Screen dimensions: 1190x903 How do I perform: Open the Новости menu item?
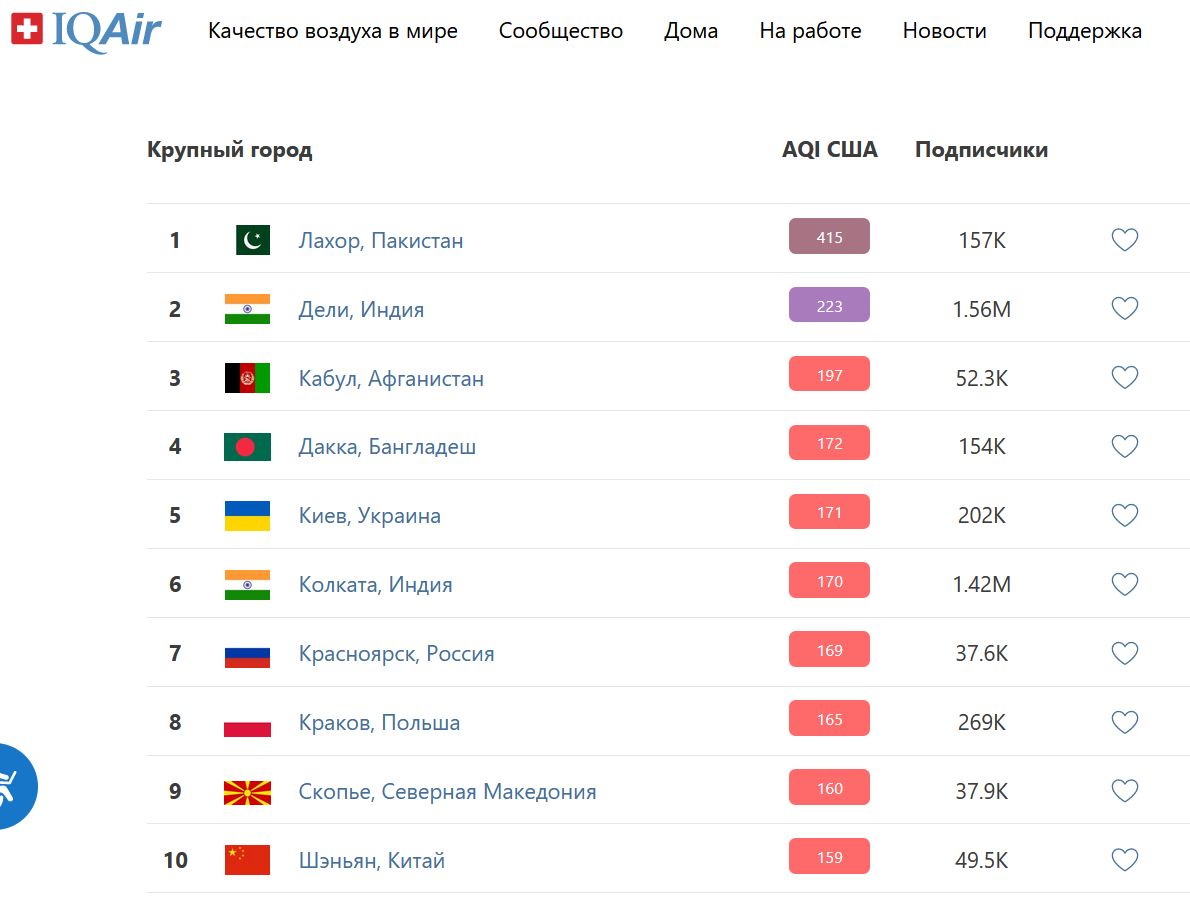pyautogui.click(x=944, y=31)
